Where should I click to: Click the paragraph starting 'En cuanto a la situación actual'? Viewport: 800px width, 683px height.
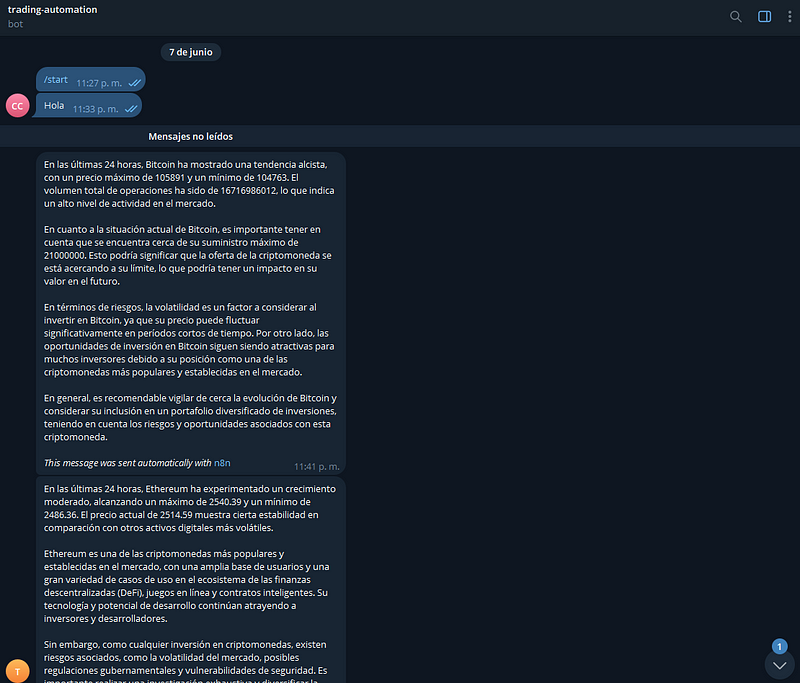coord(188,255)
